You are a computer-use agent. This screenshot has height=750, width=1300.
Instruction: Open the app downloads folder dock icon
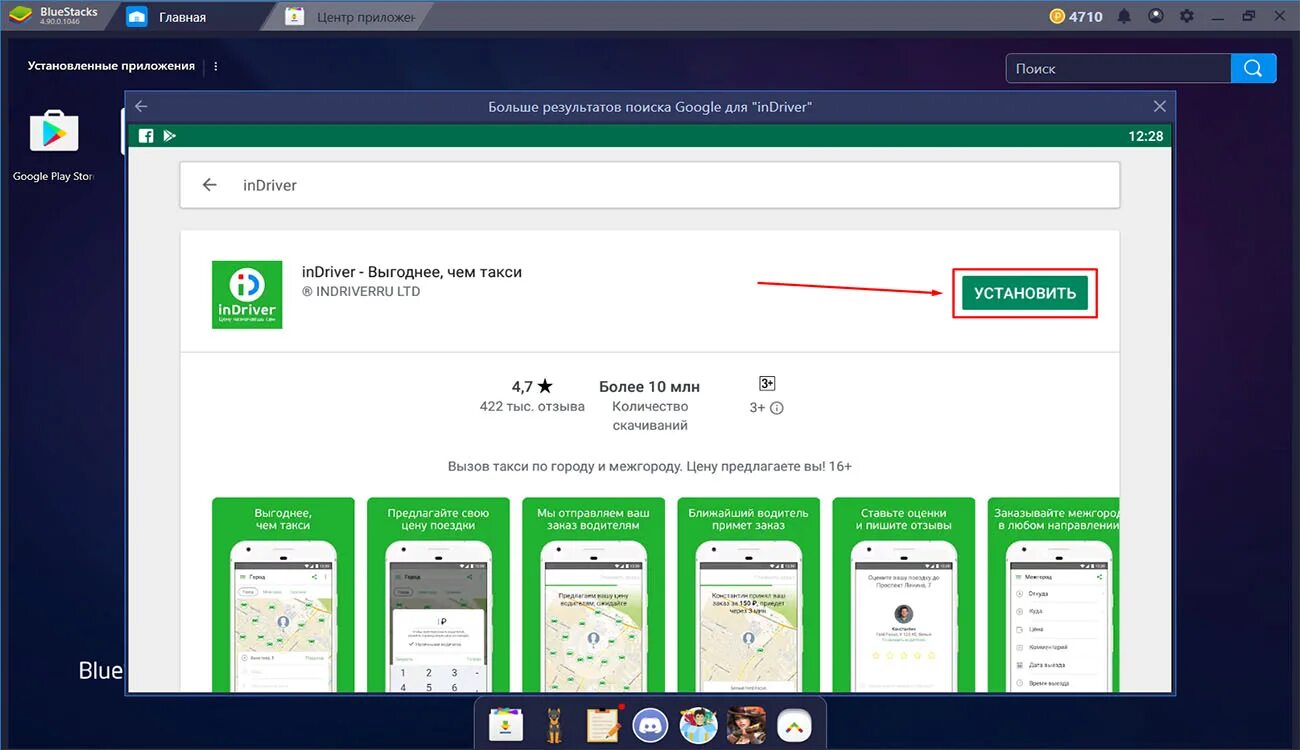pyautogui.click(x=506, y=725)
